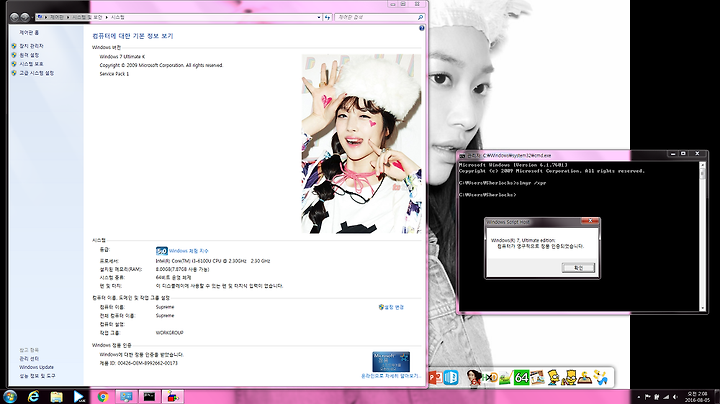Open the photo collage icon in dock
This screenshot has width=720, height=404.
[x=537, y=378]
